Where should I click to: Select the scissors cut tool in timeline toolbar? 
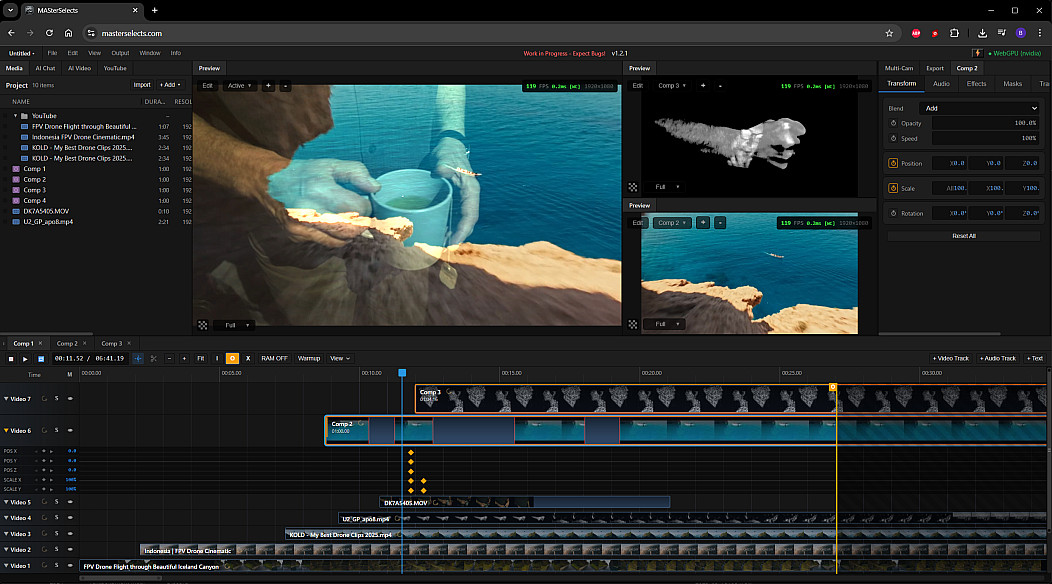tap(153, 358)
